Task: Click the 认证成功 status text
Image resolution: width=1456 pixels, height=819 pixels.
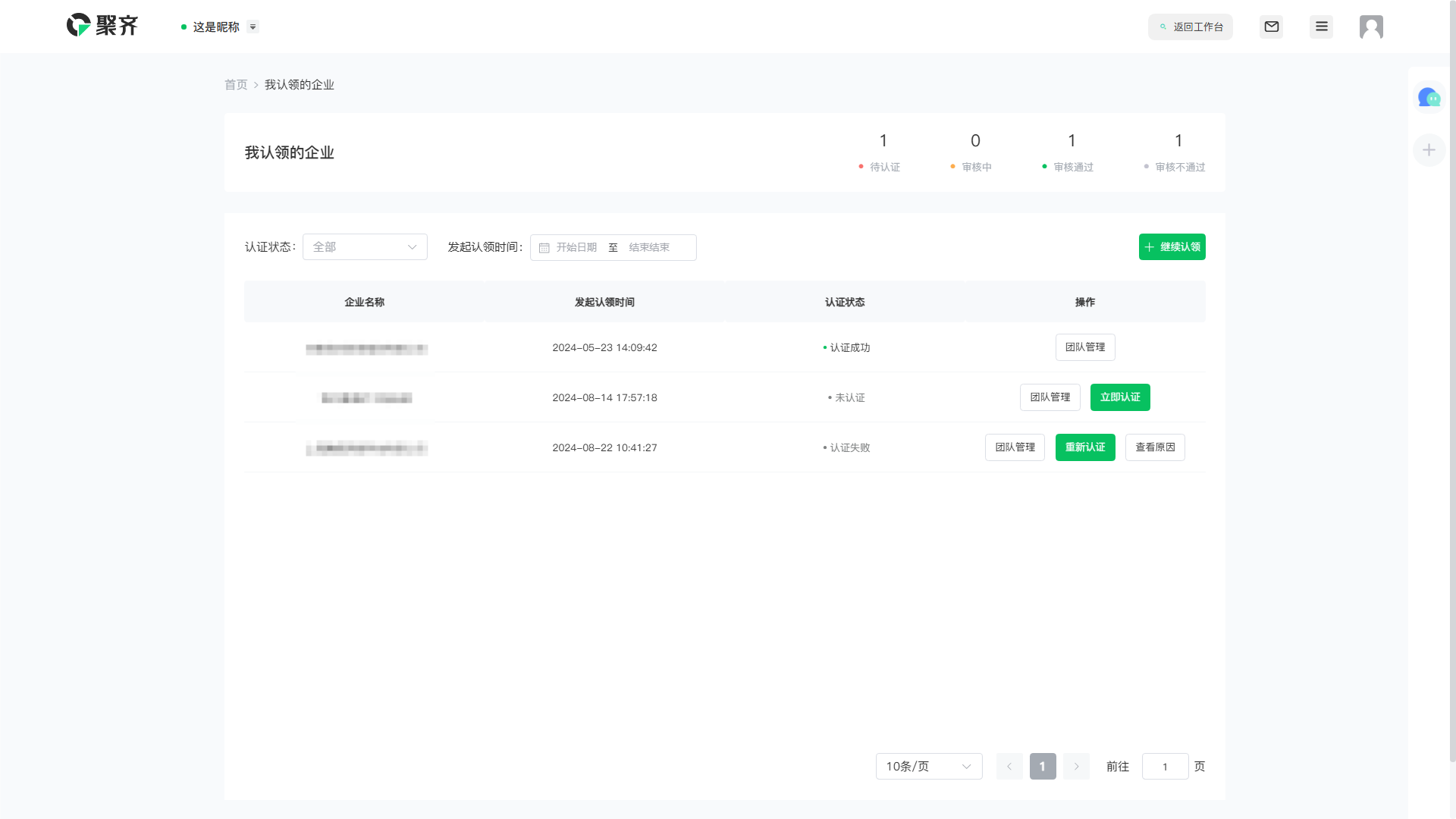Action: pos(850,347)
